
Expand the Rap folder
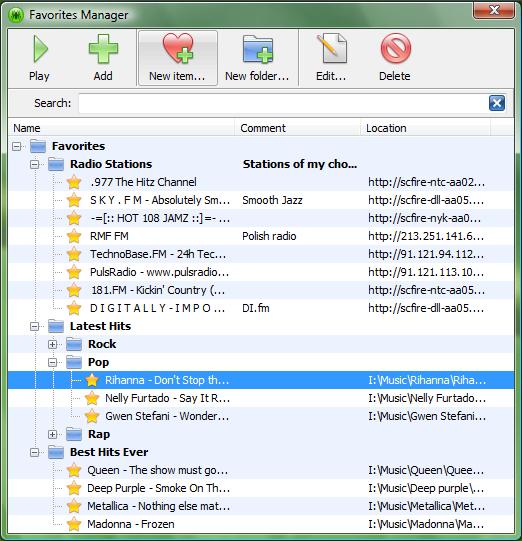coord(52,434)
